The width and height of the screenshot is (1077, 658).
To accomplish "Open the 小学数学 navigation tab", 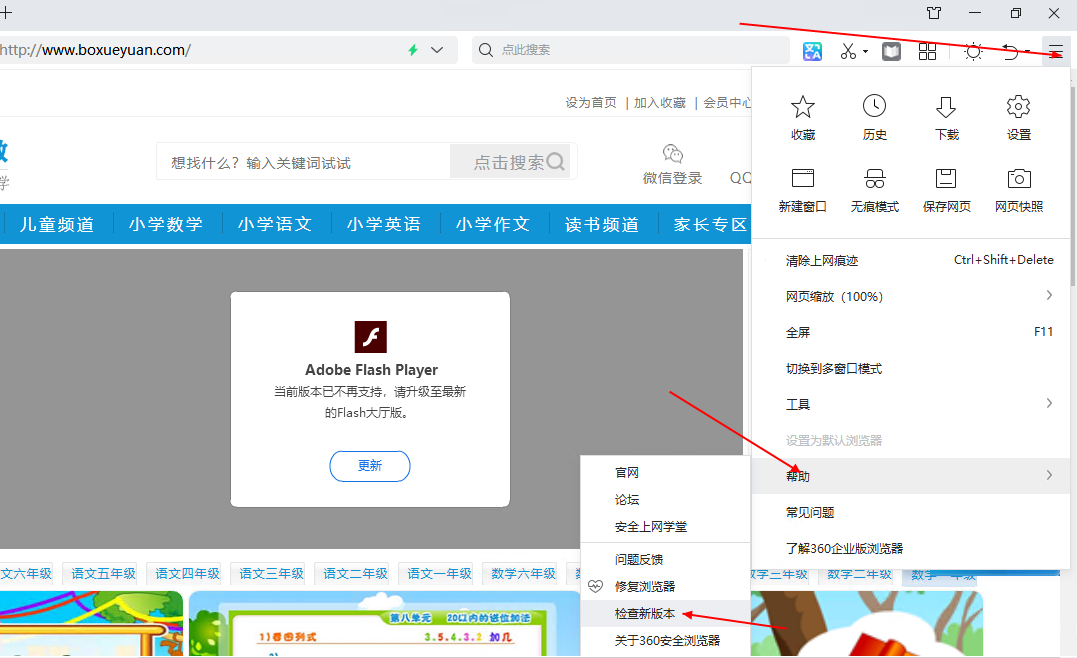I will point(166,224).
